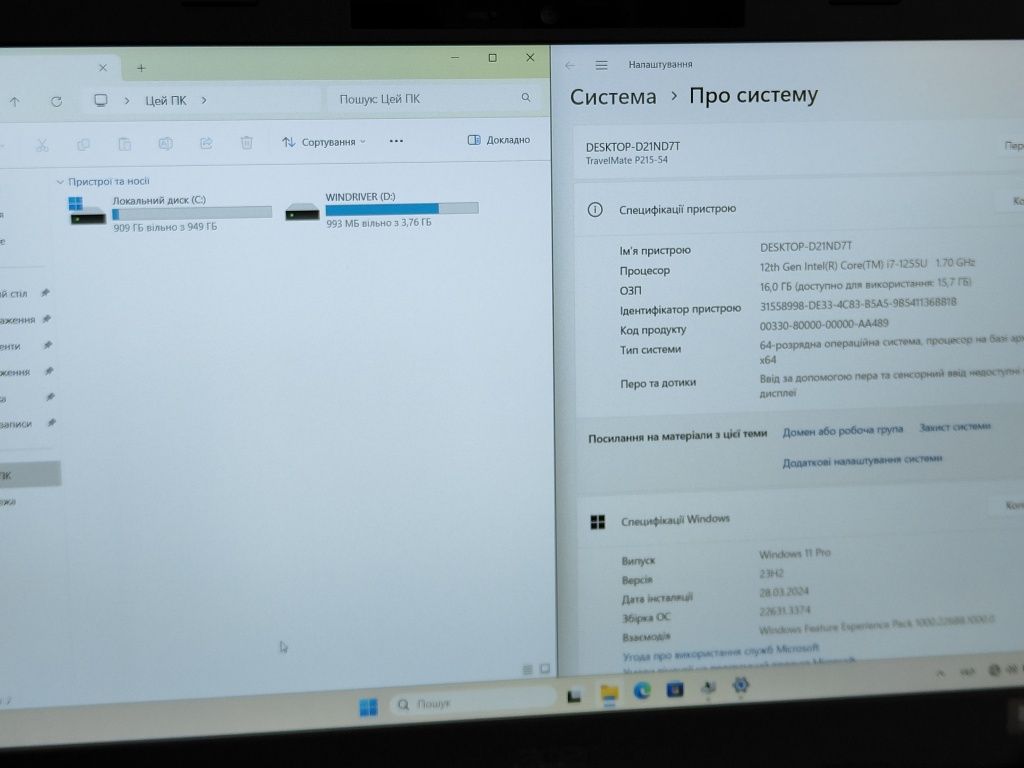
Task: Select the 16,0 ГБ RAM value
Action: [865, 284]
